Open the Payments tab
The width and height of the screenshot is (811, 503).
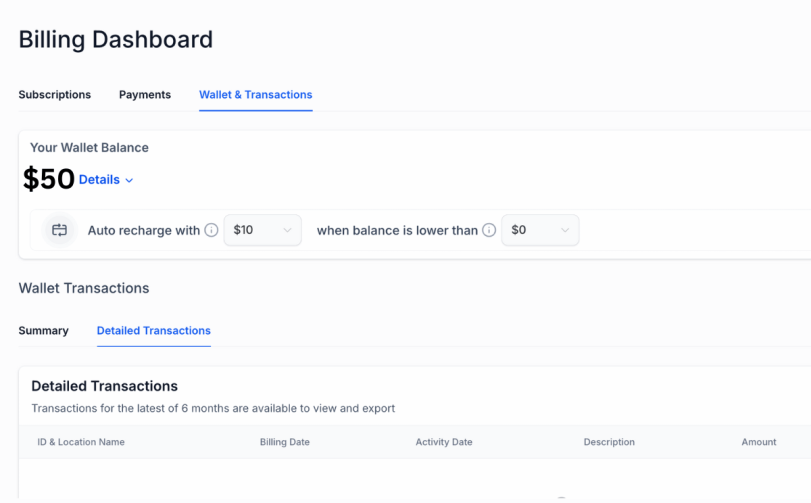(x=145, y=95)
